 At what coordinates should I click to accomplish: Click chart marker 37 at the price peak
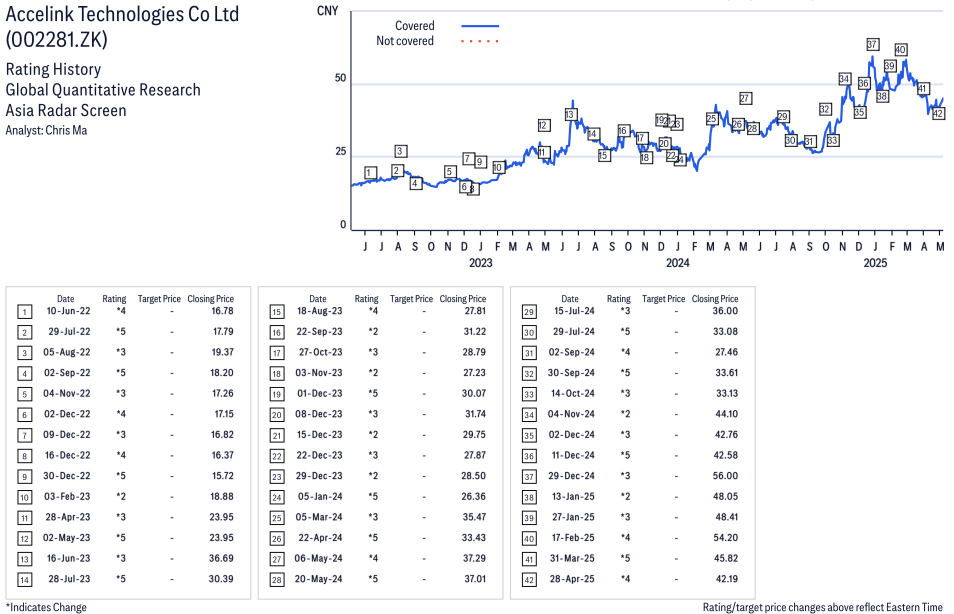872,44
